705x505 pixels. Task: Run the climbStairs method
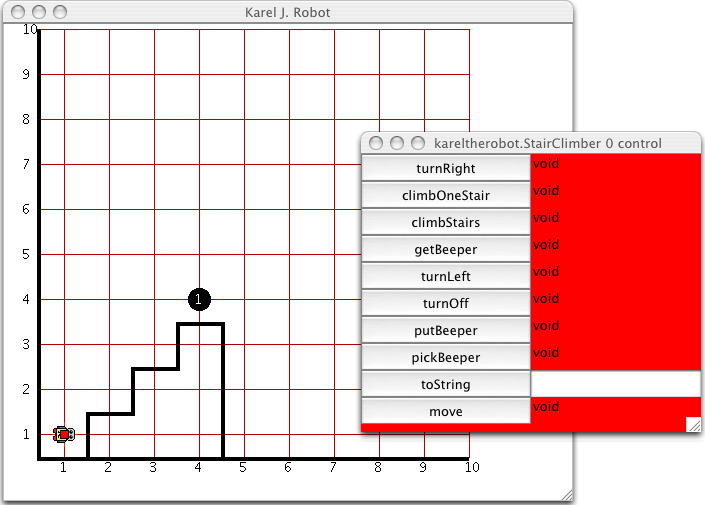(x=446, y=222)
